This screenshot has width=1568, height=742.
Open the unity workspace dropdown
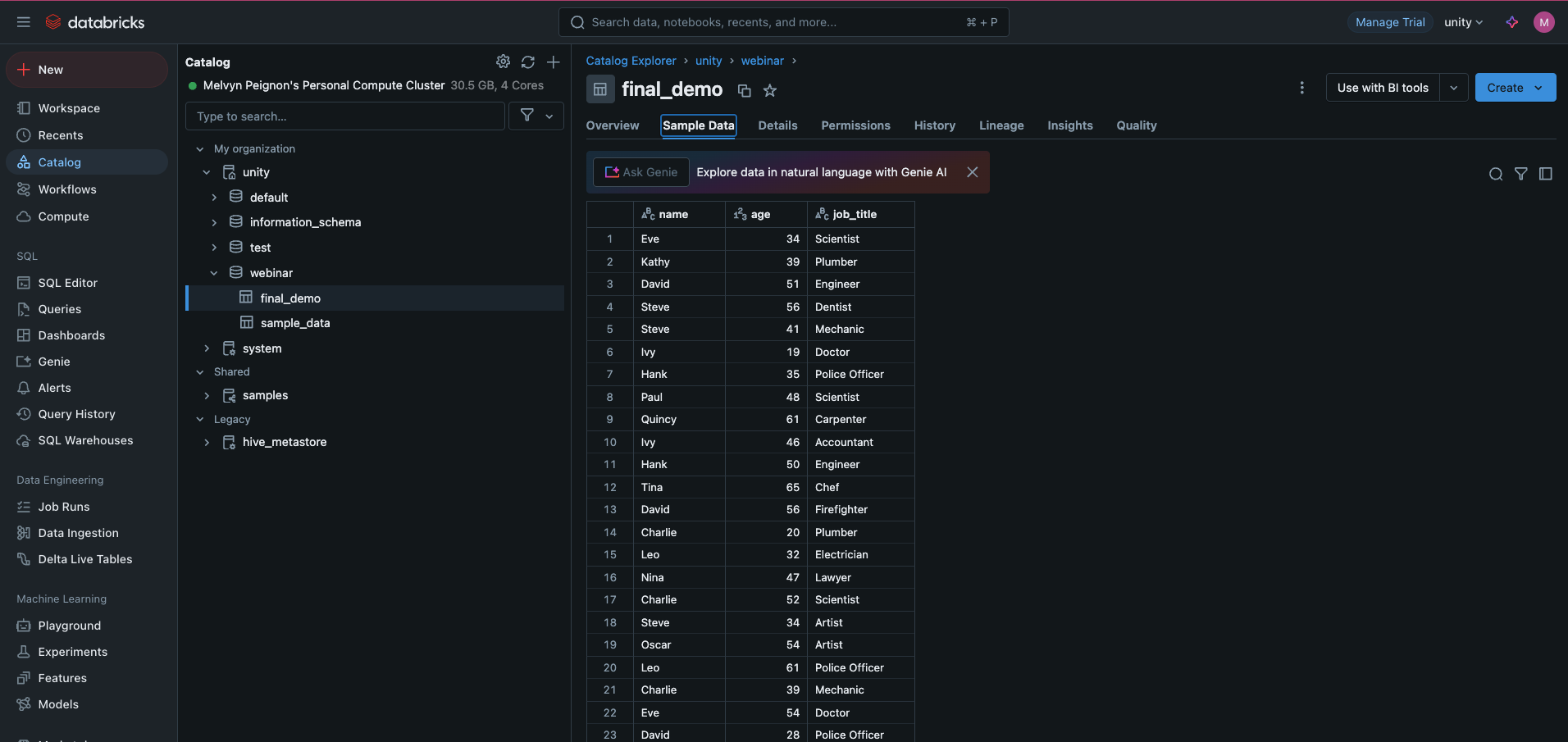pos(1463,22)
